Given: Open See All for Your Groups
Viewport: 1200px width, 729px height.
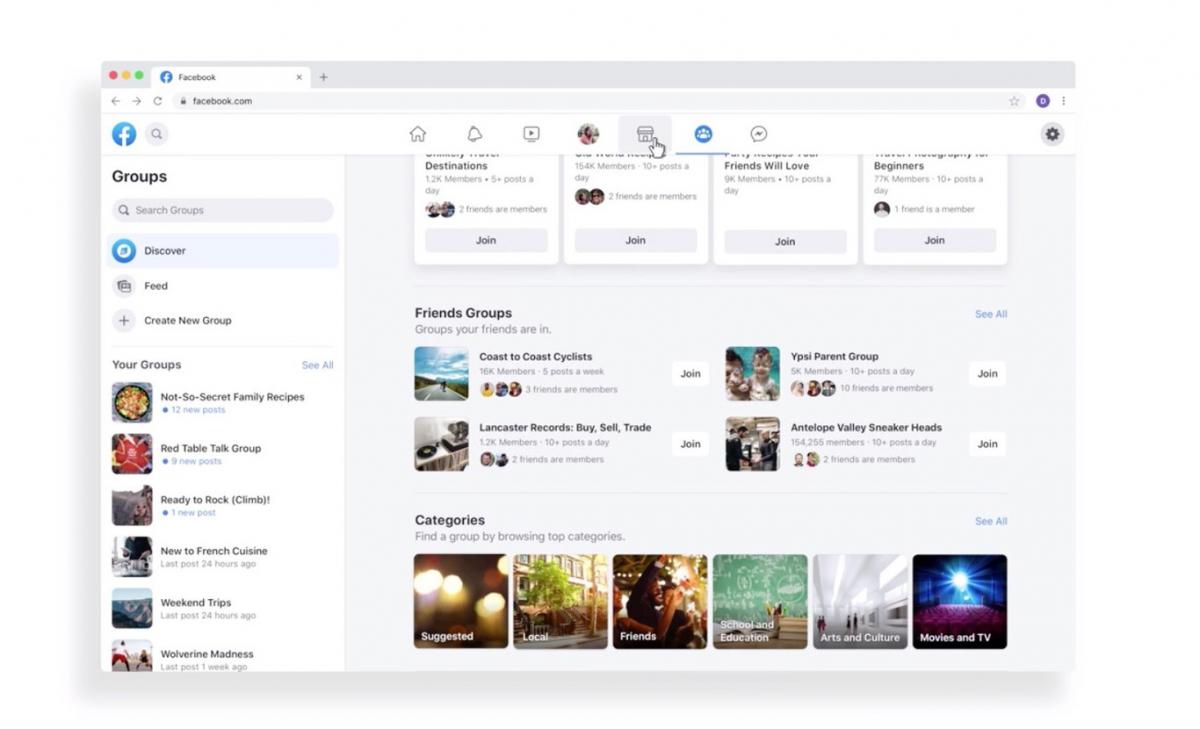Looking at the screenshot, I should coord(317,365).
